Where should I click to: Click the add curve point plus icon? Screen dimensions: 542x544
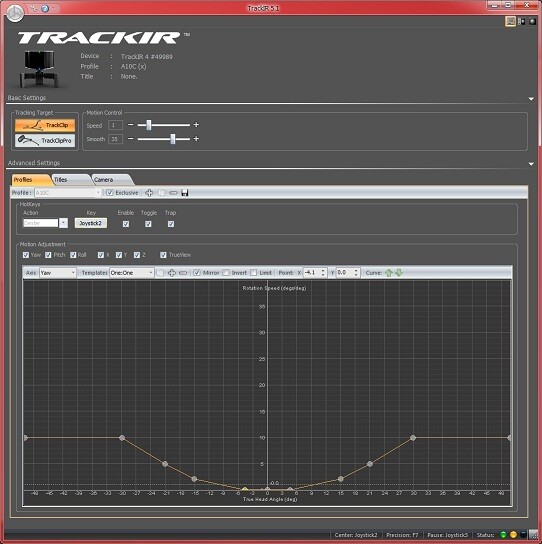pos(172,273)
